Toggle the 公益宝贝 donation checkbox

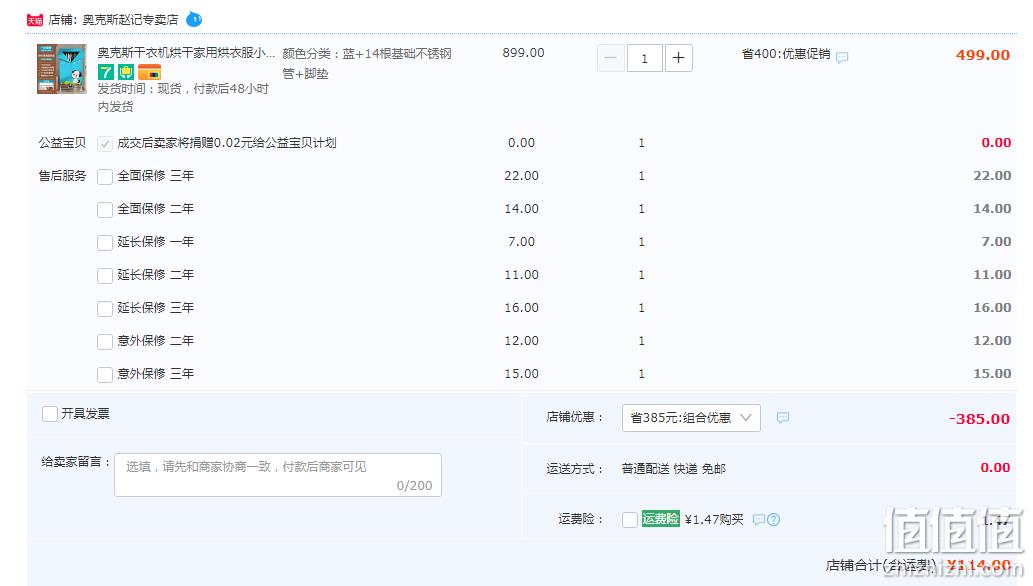pyautogui.click(x=105, y=144)
